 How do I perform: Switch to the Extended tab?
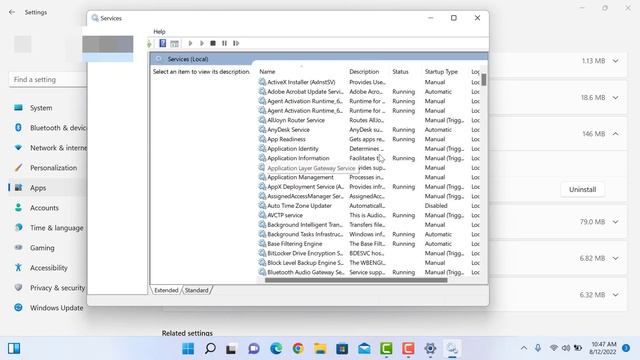point(166,290)
